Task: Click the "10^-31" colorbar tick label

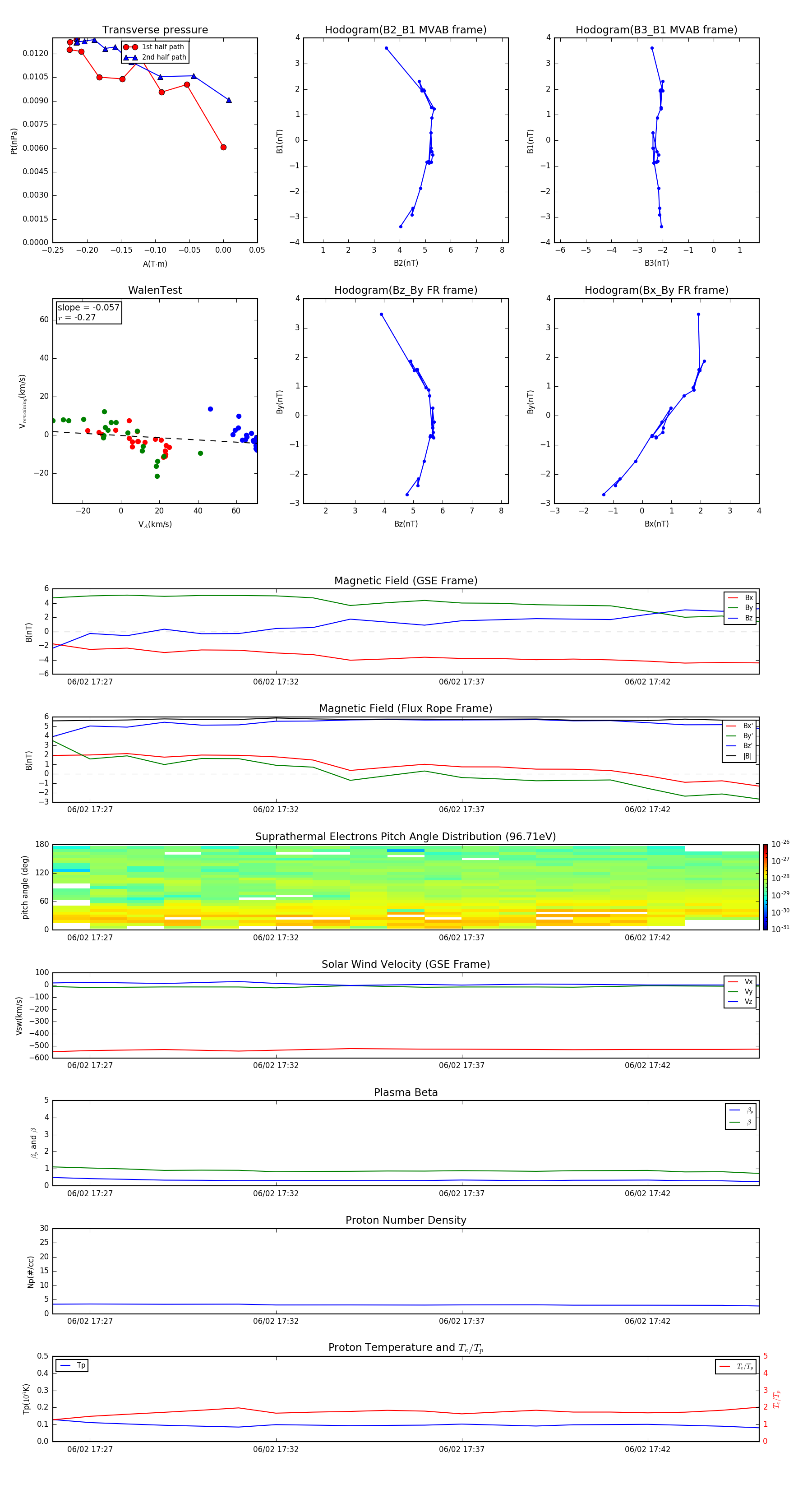Action: [780, 929]
